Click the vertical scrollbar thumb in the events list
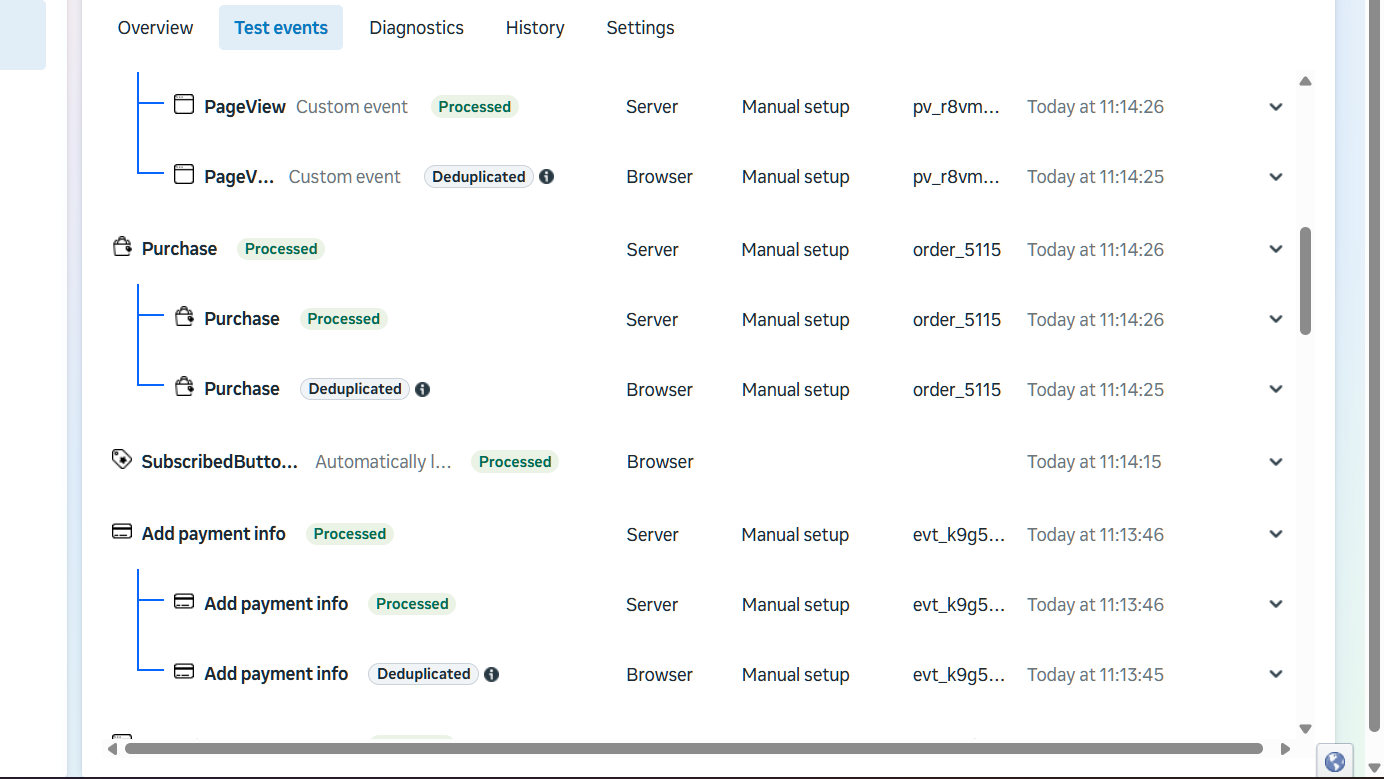Image resolution: width=1384 pixels, height=779 pixels. click(x=1305, y=281)
